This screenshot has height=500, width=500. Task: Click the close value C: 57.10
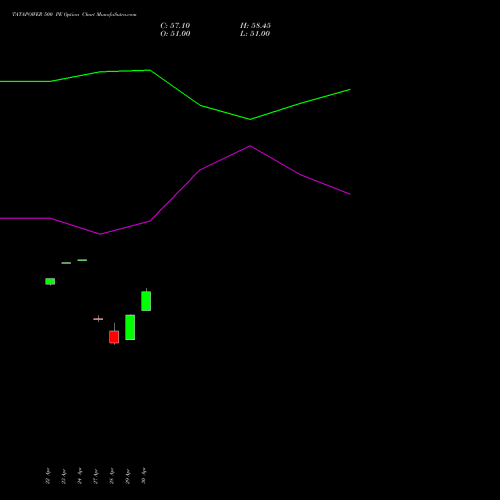pyautogui.click(x=175, y=26)
